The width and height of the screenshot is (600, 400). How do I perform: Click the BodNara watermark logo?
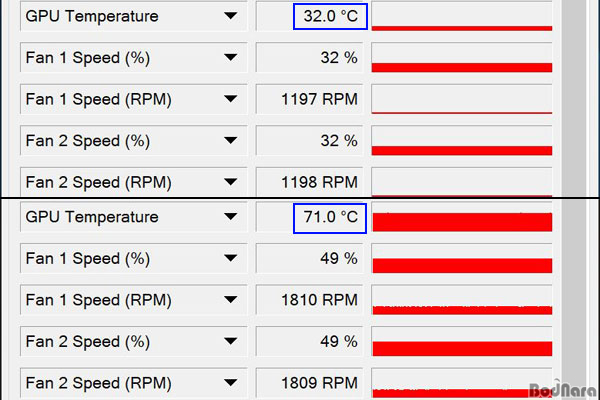tap(565, 386)
